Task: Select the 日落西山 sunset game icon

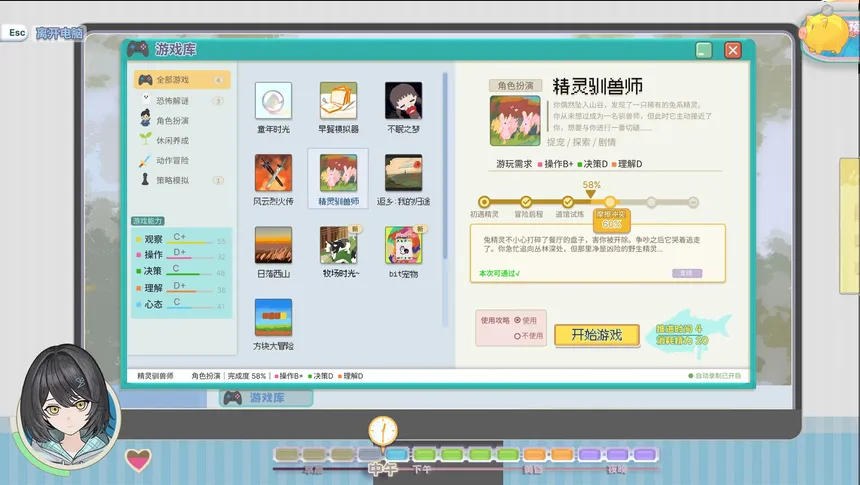Action: click(x=273, y=245)
